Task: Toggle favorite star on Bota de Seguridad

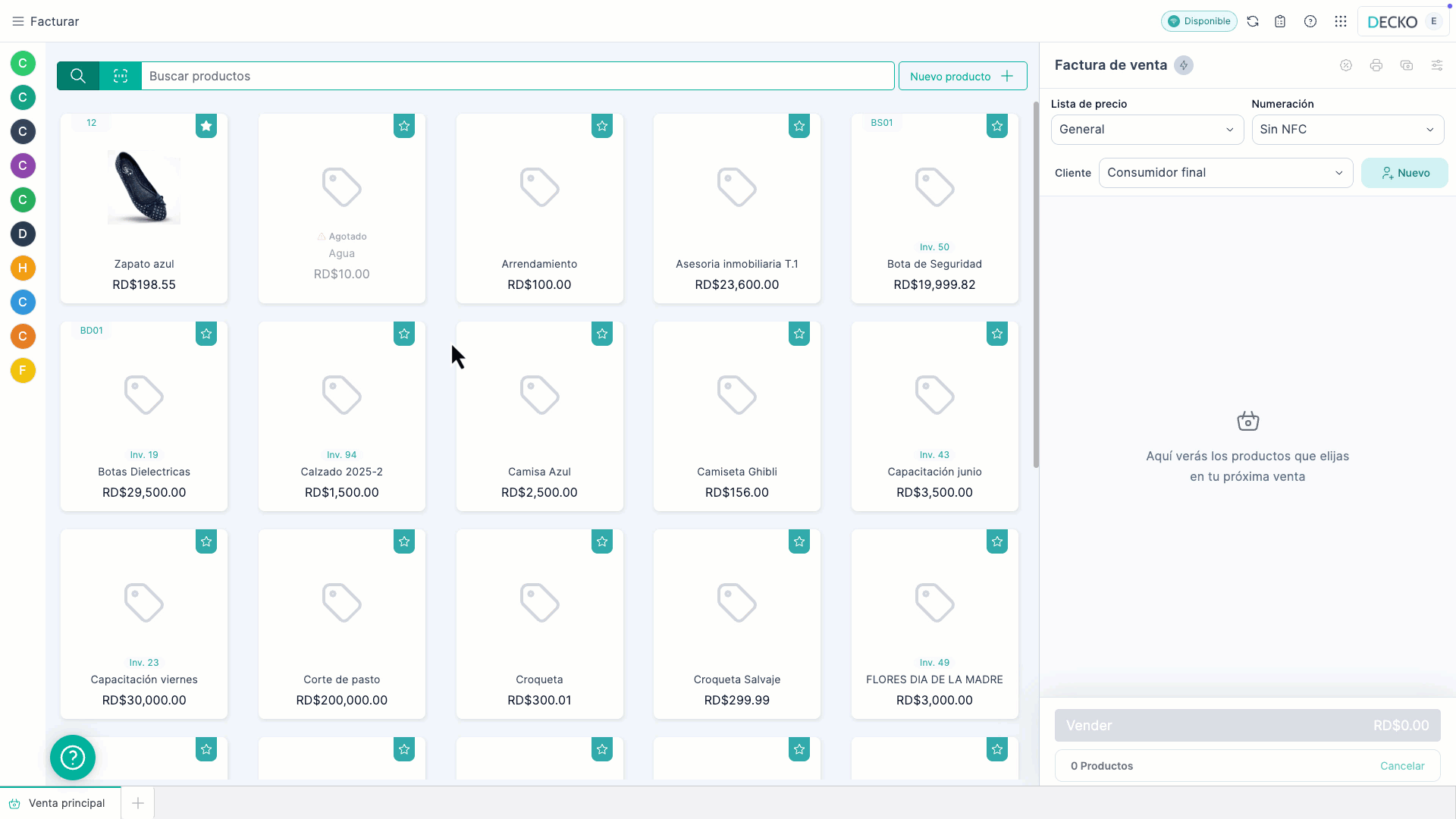Action: (997, 126)
